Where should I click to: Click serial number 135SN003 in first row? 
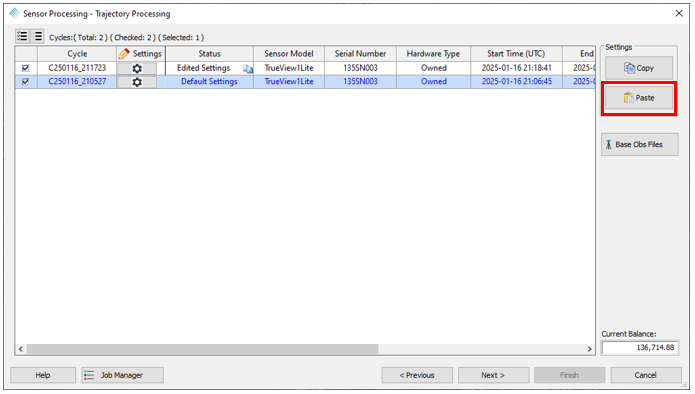tap(360, 68)
